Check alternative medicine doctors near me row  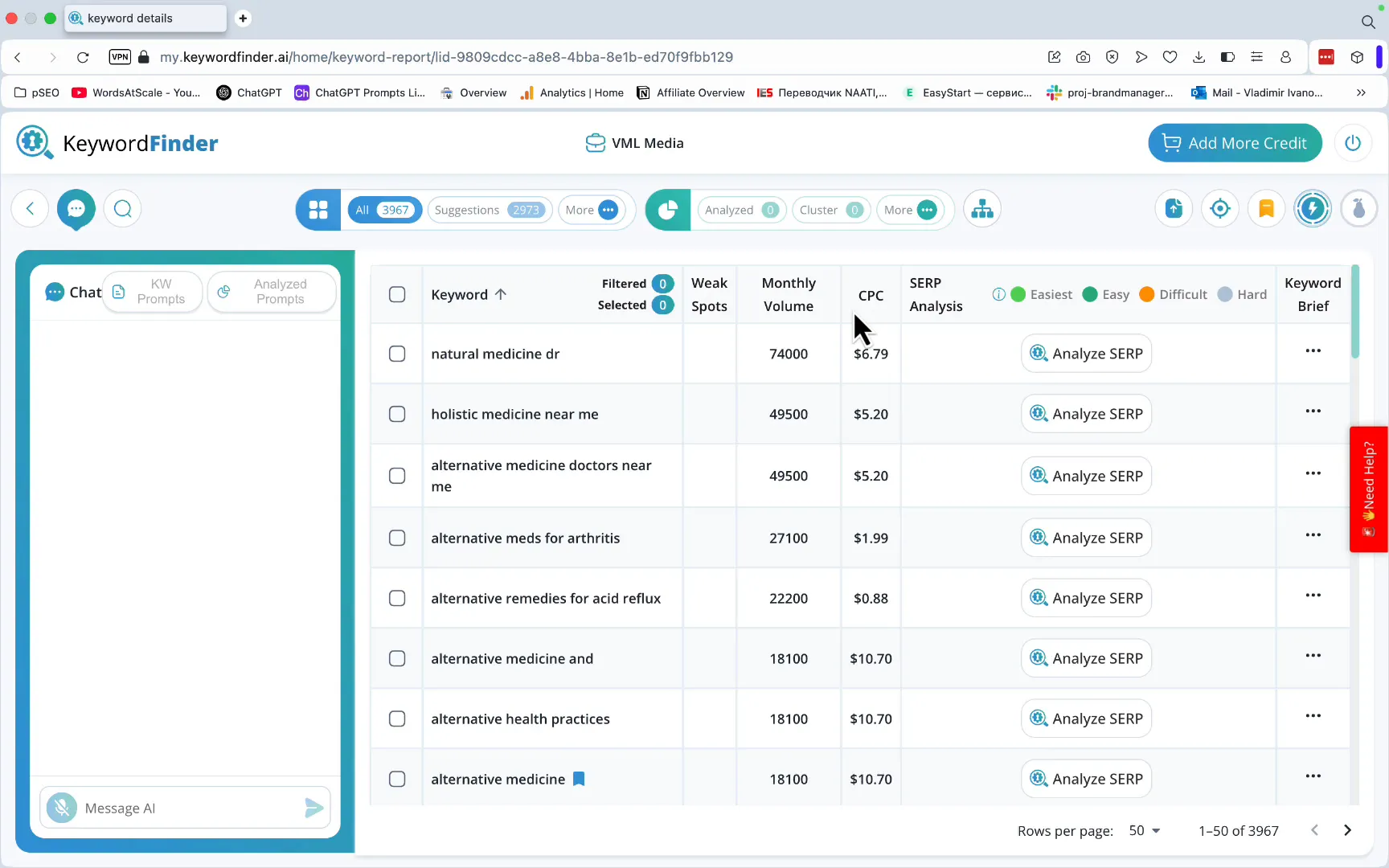point(397,476)
